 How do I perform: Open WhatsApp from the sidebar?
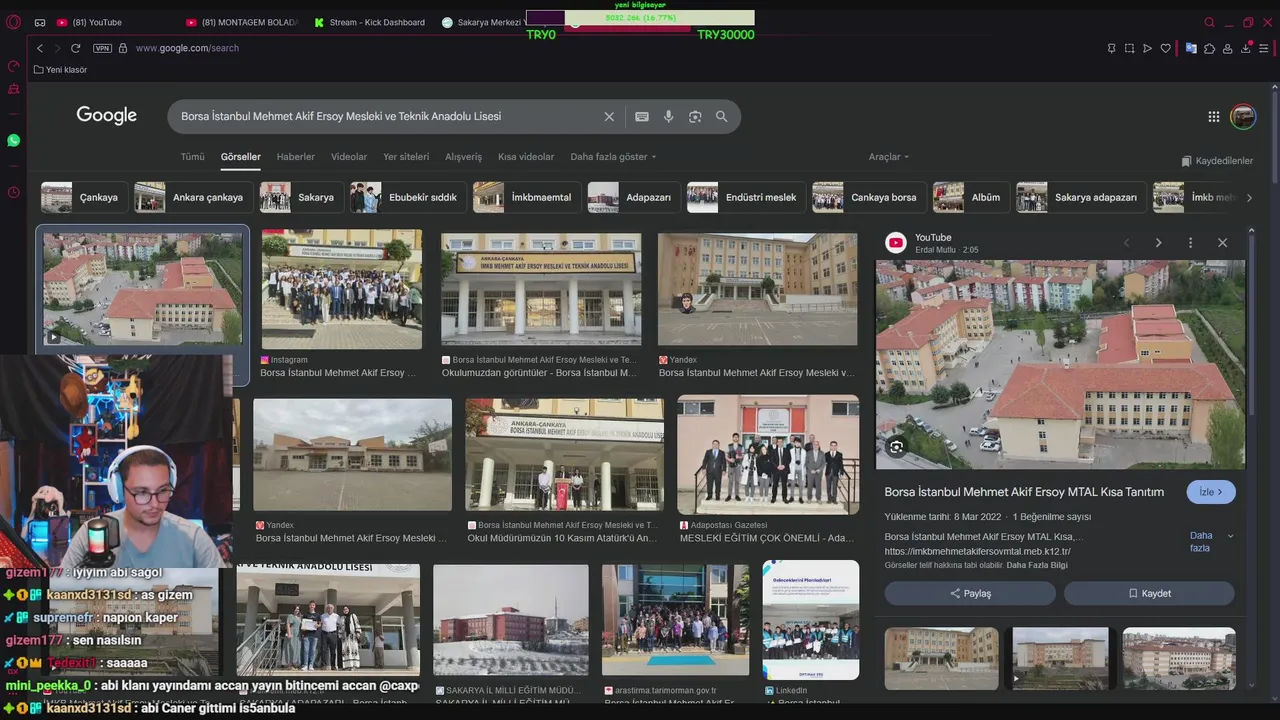13,141
